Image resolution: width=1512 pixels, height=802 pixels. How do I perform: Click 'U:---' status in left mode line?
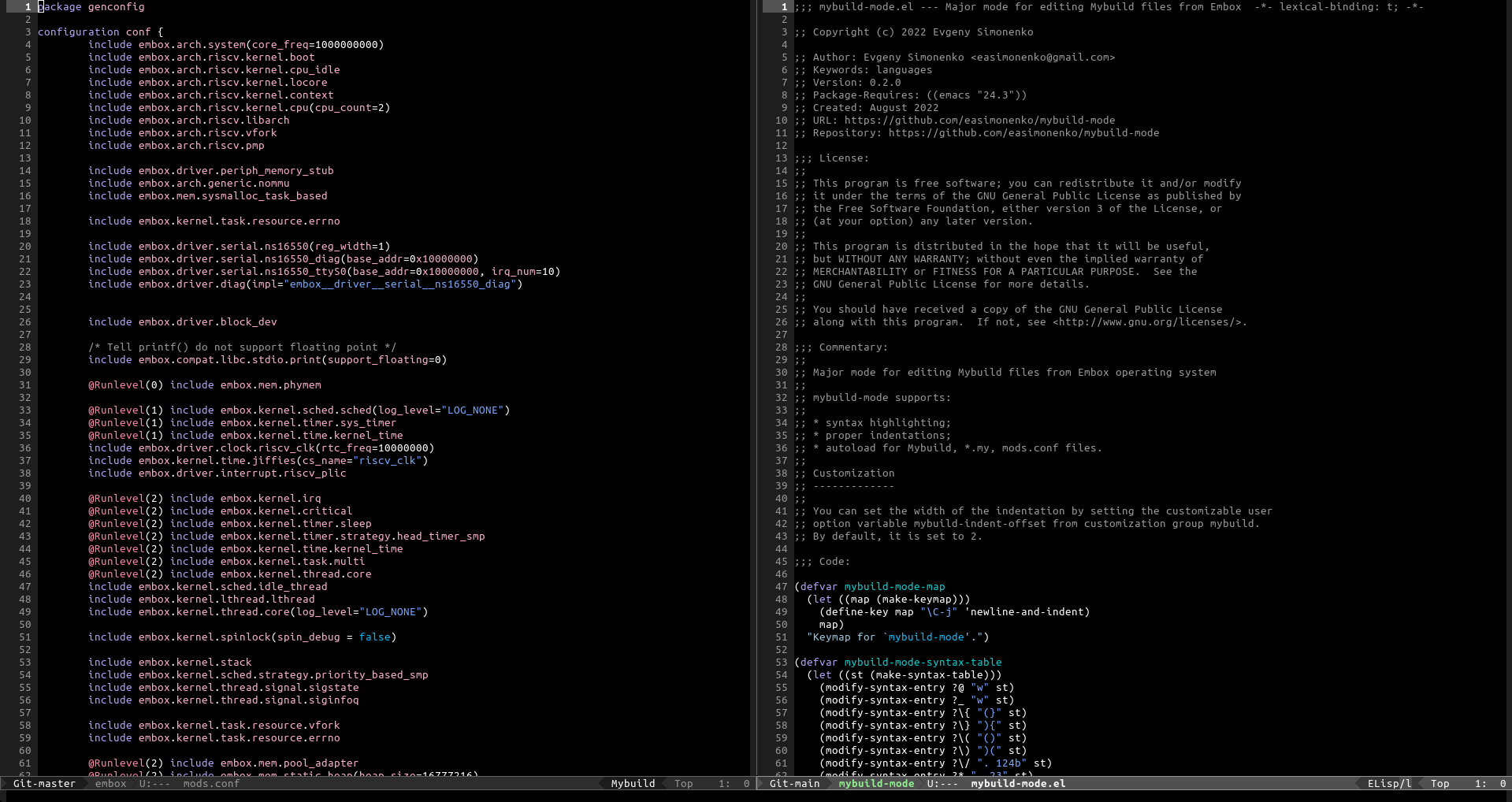[x=154, y=784]
